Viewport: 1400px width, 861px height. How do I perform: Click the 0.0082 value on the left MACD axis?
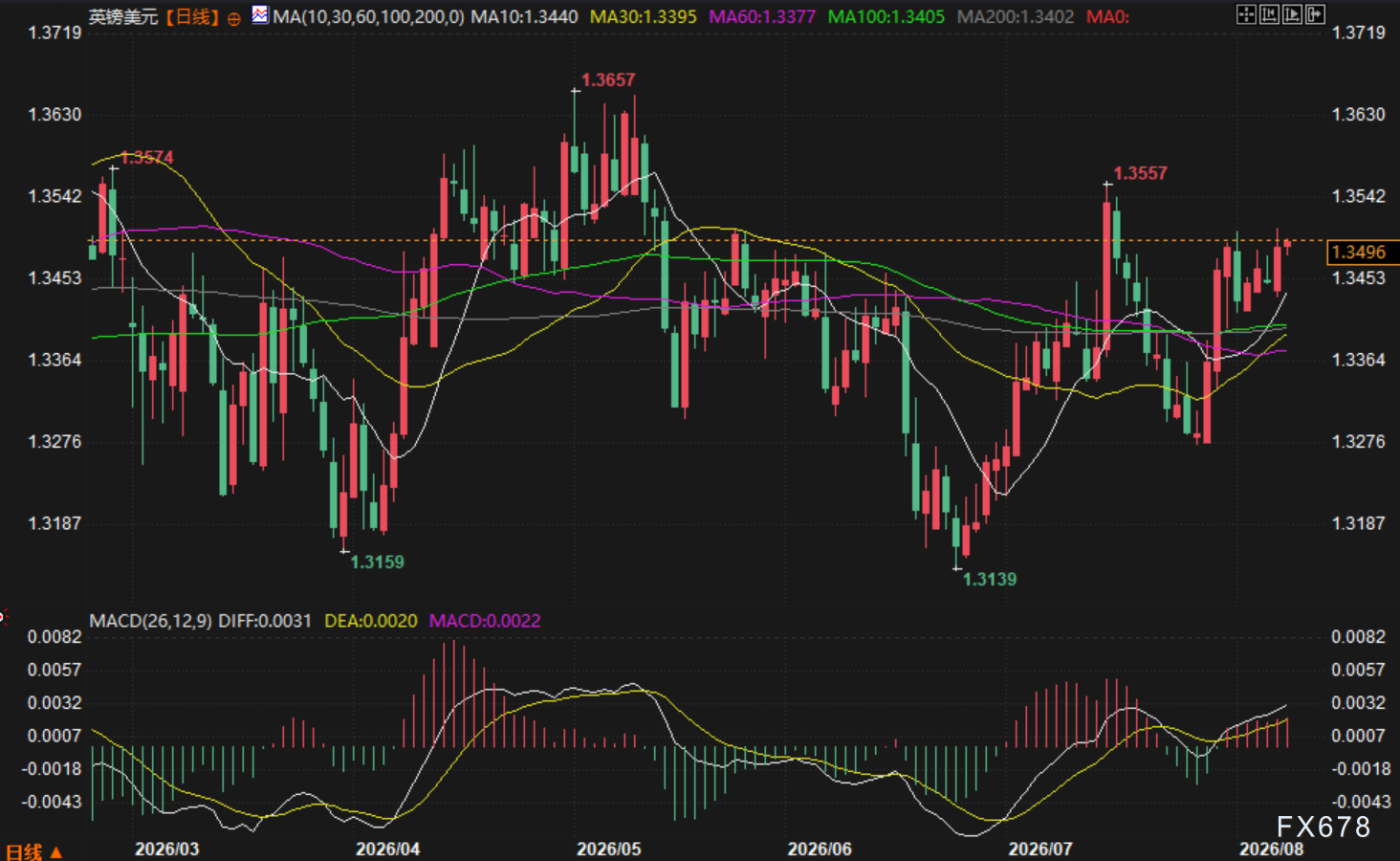pyautogui.click(x=55, y=637)
